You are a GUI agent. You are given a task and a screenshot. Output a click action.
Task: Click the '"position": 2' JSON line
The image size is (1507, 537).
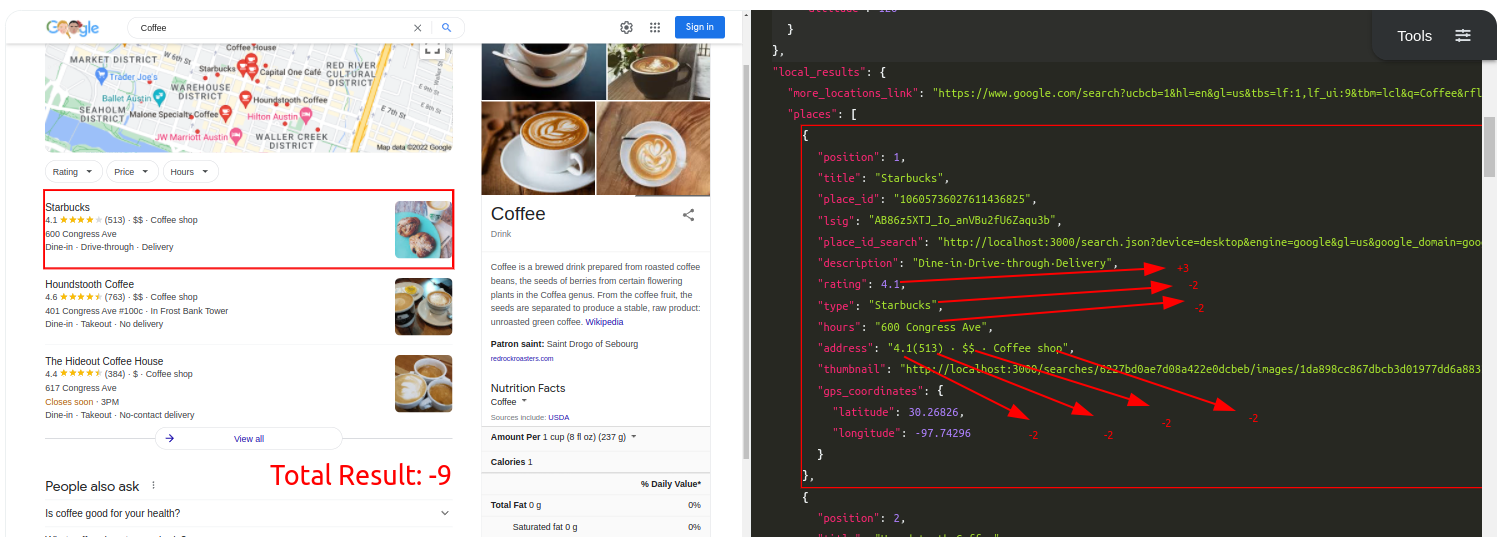pos(861,518)
